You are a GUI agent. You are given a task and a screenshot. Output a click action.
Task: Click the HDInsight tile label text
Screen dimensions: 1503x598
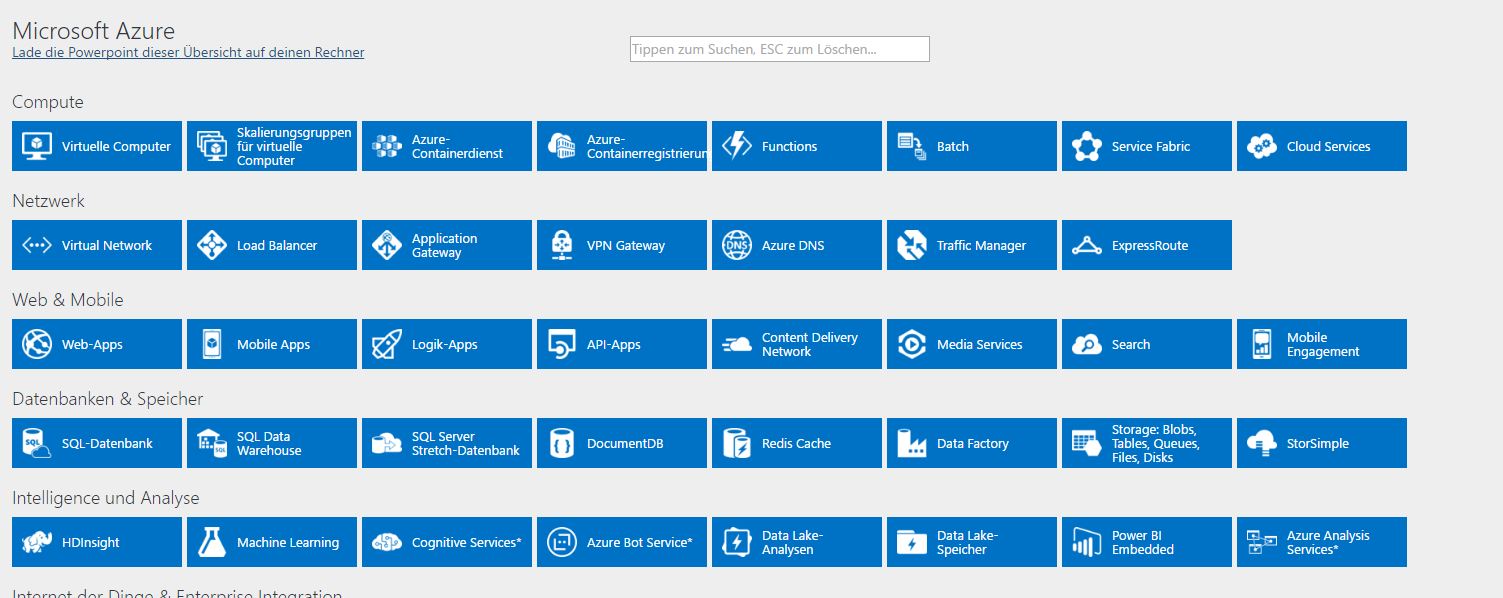click(91, 542)
